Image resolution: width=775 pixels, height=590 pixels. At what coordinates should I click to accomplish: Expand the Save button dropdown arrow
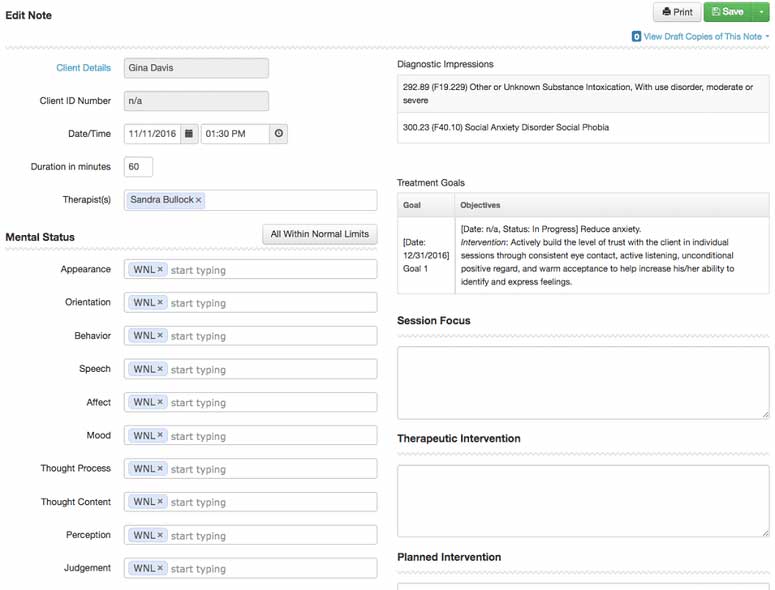click(762, 12)
